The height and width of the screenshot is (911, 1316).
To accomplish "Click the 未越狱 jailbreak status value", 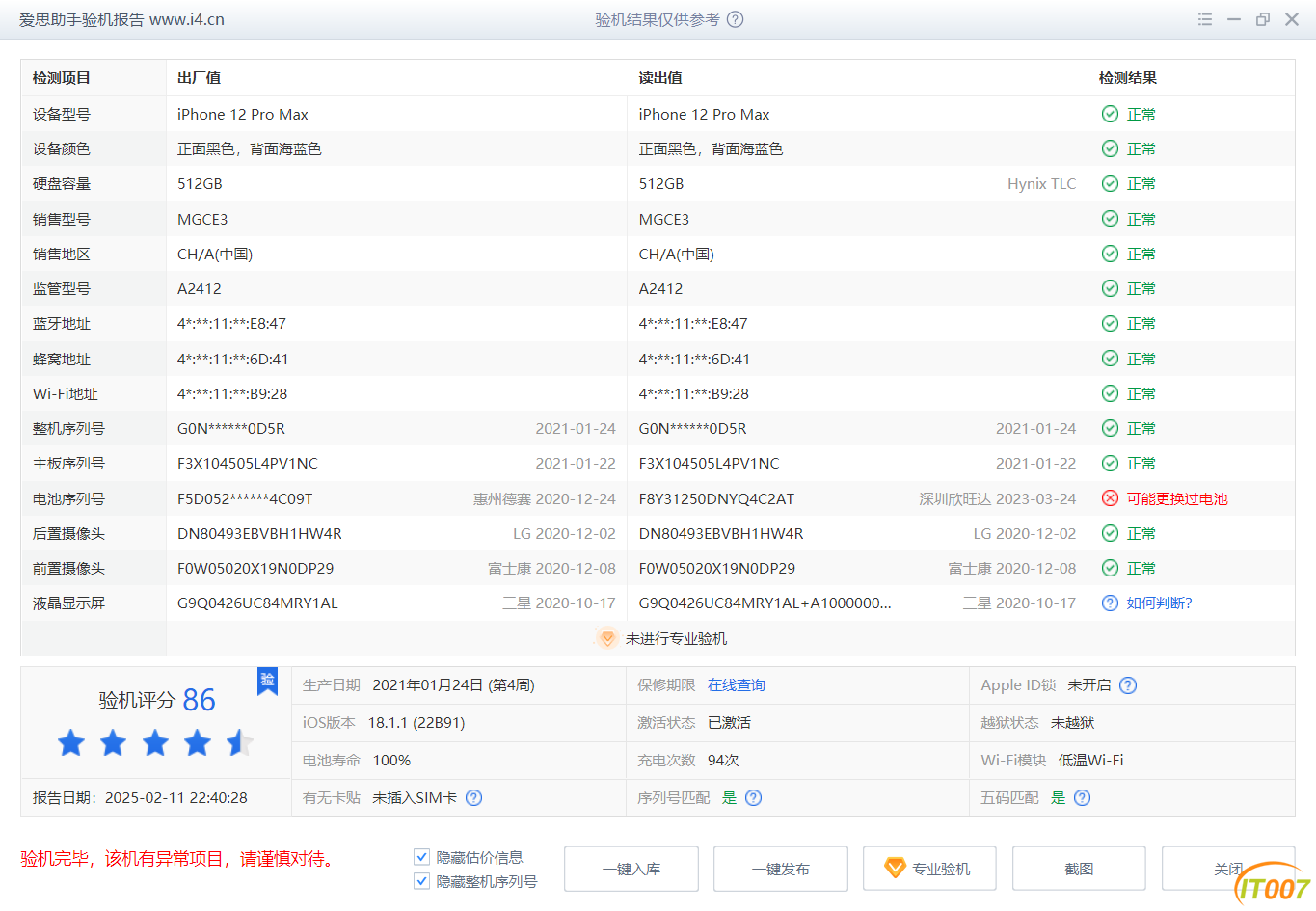I will click(x=1072, y=722).
